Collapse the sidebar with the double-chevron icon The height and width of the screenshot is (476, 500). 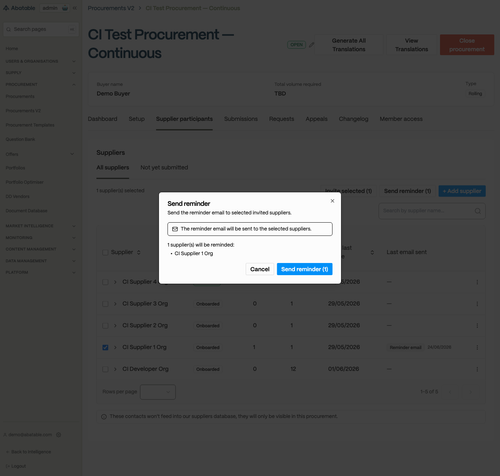[x=75, y=8]
